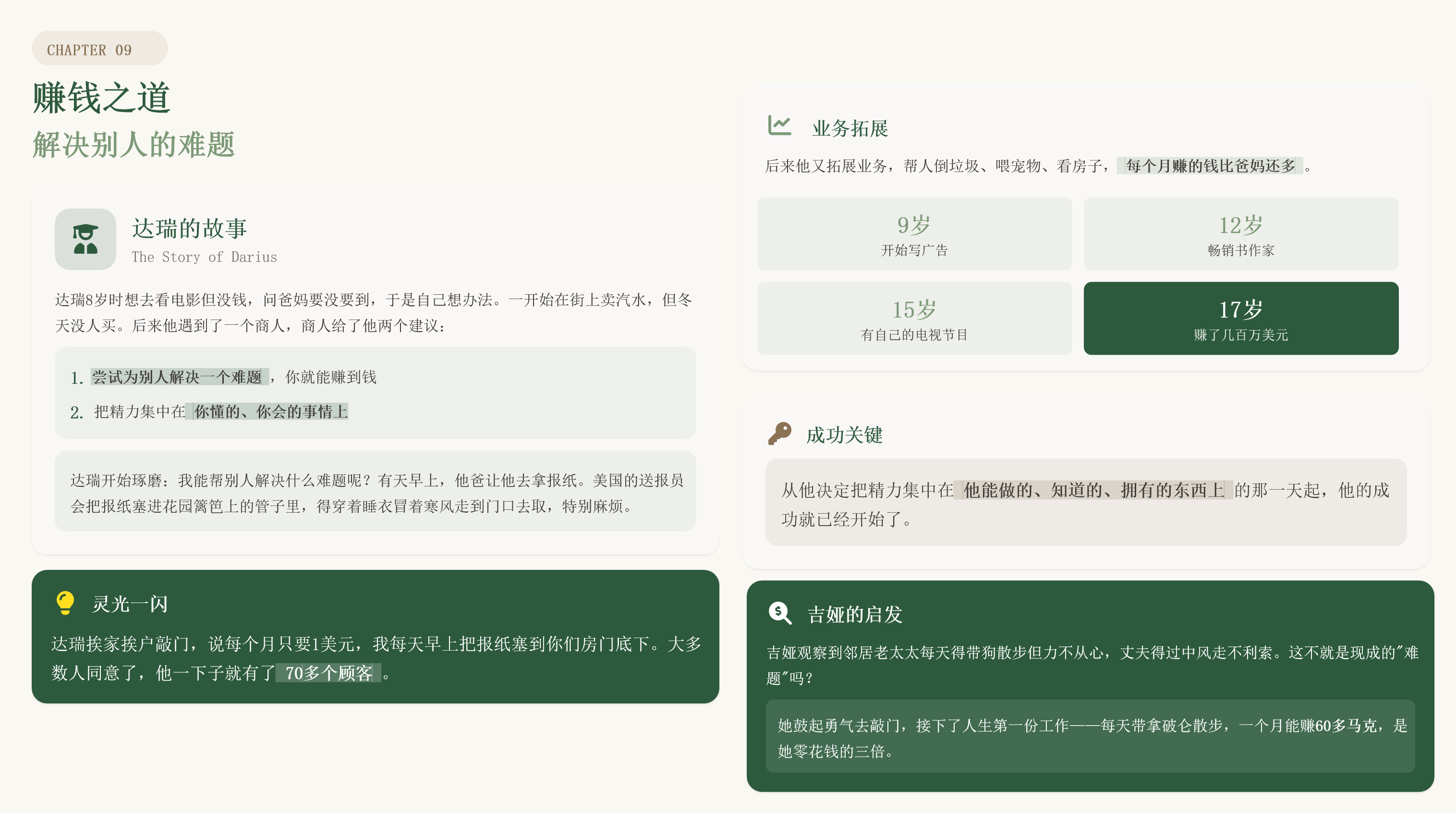Click the 赚钱之道 main title
The image size is (1456, 813).
tap(102, 98)
